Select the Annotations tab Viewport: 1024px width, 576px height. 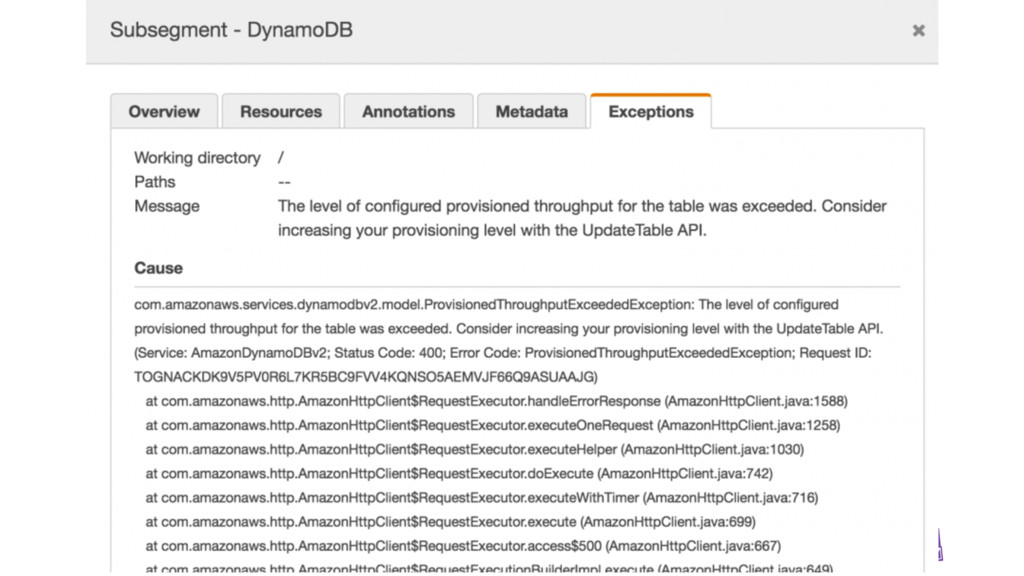click(408, 112)
